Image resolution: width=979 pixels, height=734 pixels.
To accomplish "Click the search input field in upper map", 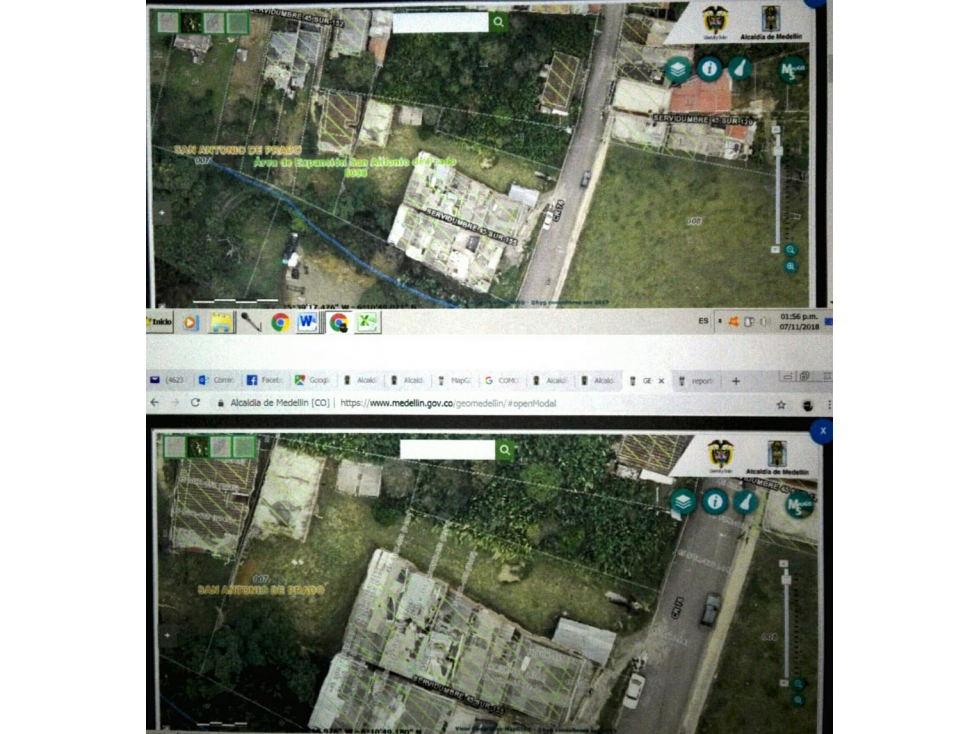I will click(x=441, y=22).
